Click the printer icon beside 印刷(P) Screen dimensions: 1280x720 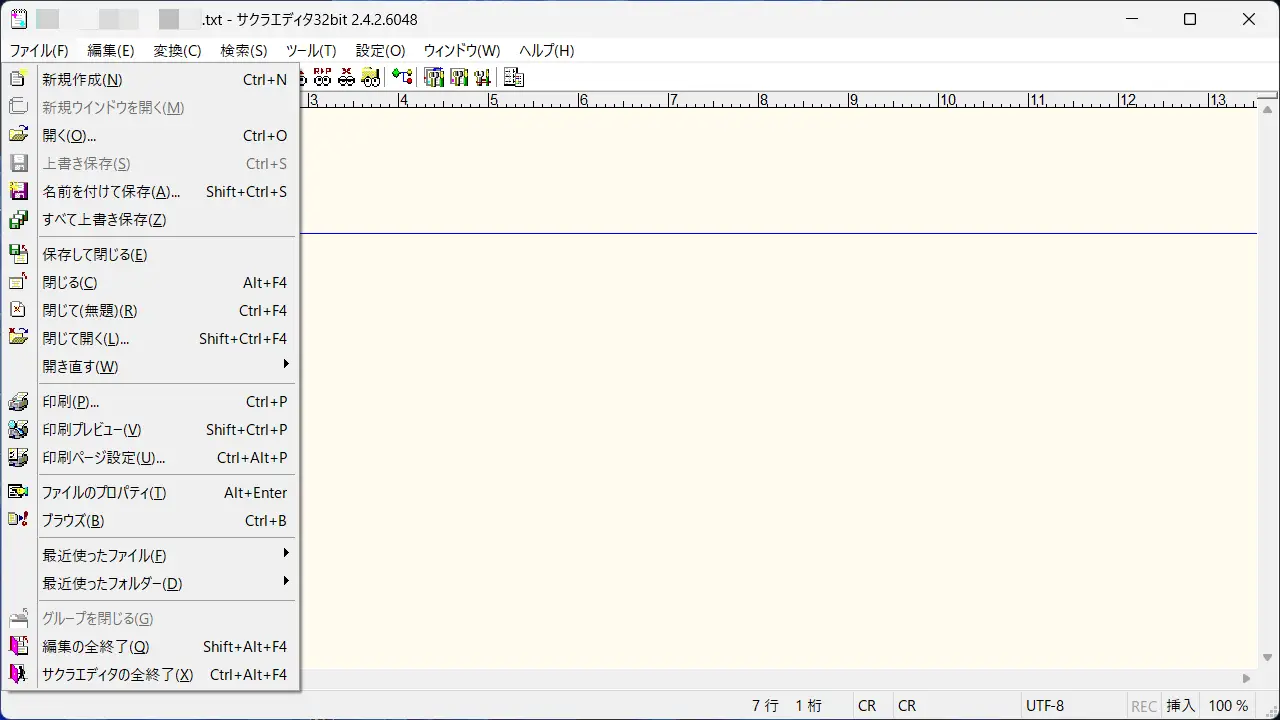[18, 402]
